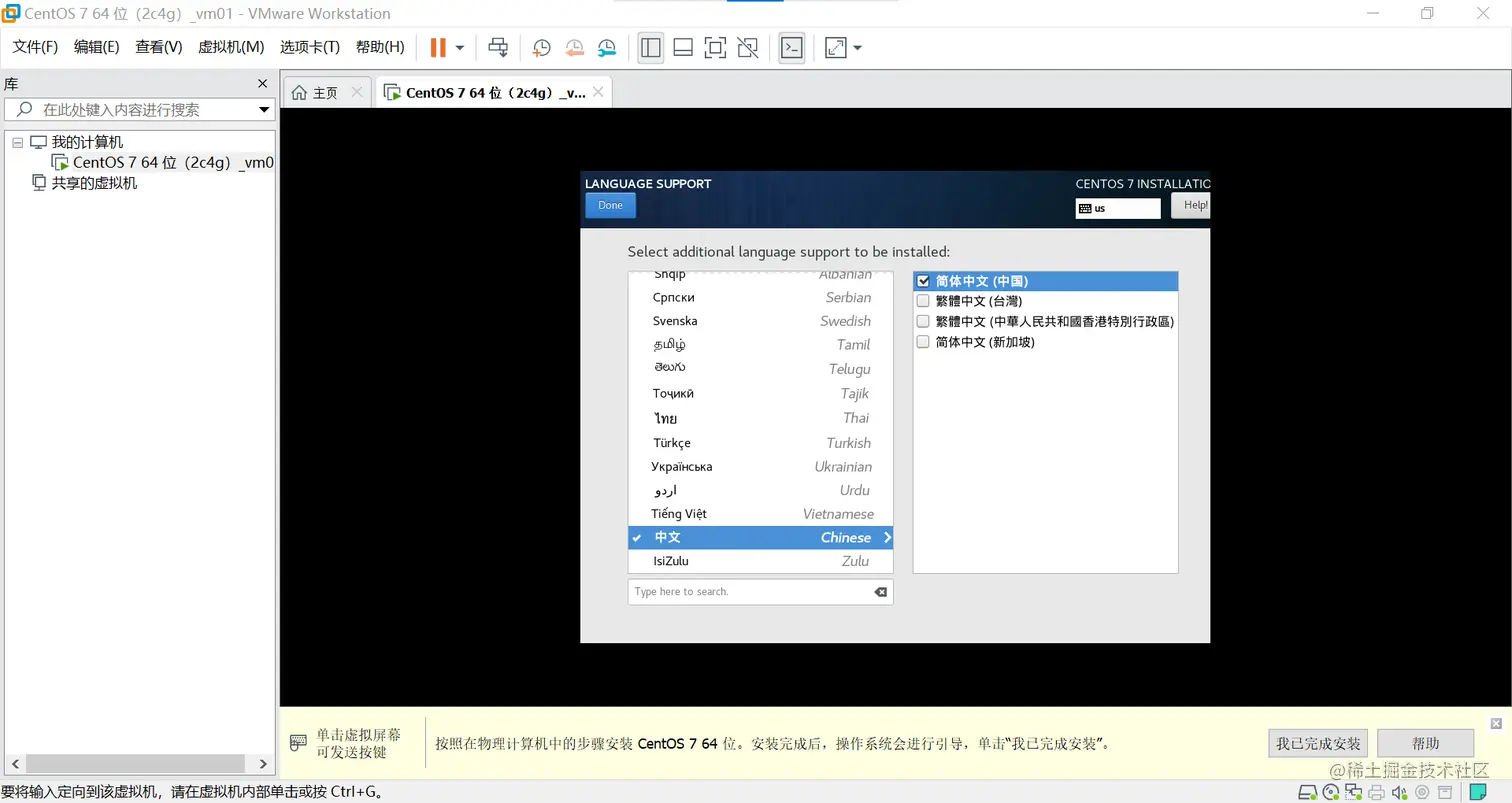Open the library search filter dropdown arrow
The image size is (1512, 803).
click(264, 109)
